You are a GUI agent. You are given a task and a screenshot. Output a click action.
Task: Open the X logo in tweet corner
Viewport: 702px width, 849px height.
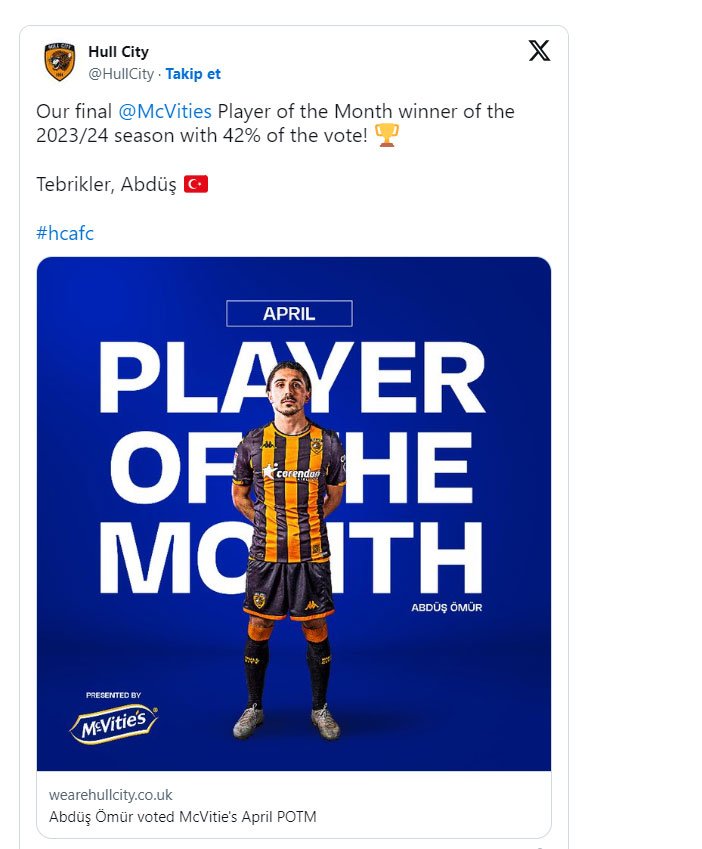[539, 52]
